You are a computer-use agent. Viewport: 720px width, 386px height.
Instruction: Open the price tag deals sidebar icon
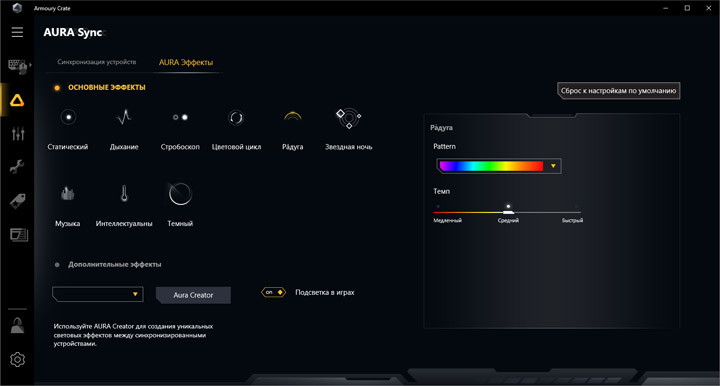click(17, 201)
